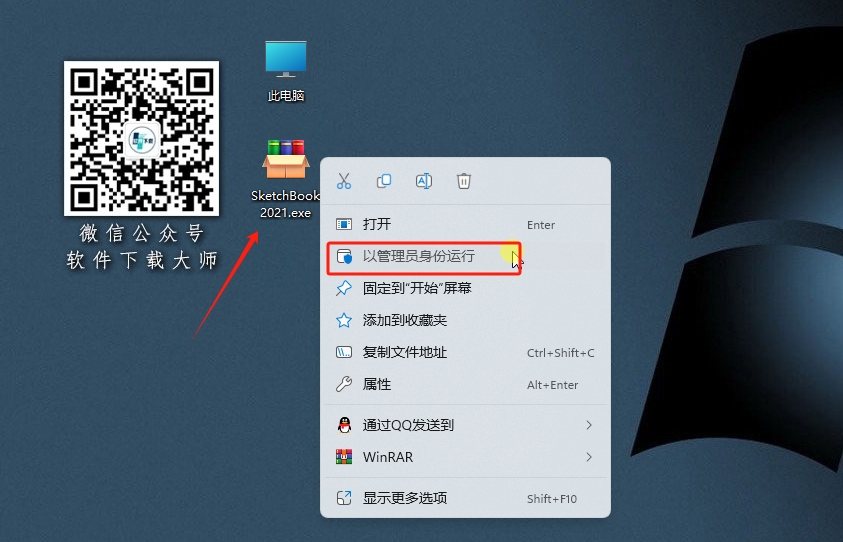This screenshot has height=542, width=843.
Task: Click the chevron next to WinRAR
Action: pyautogui.click(x=589, y=457)
